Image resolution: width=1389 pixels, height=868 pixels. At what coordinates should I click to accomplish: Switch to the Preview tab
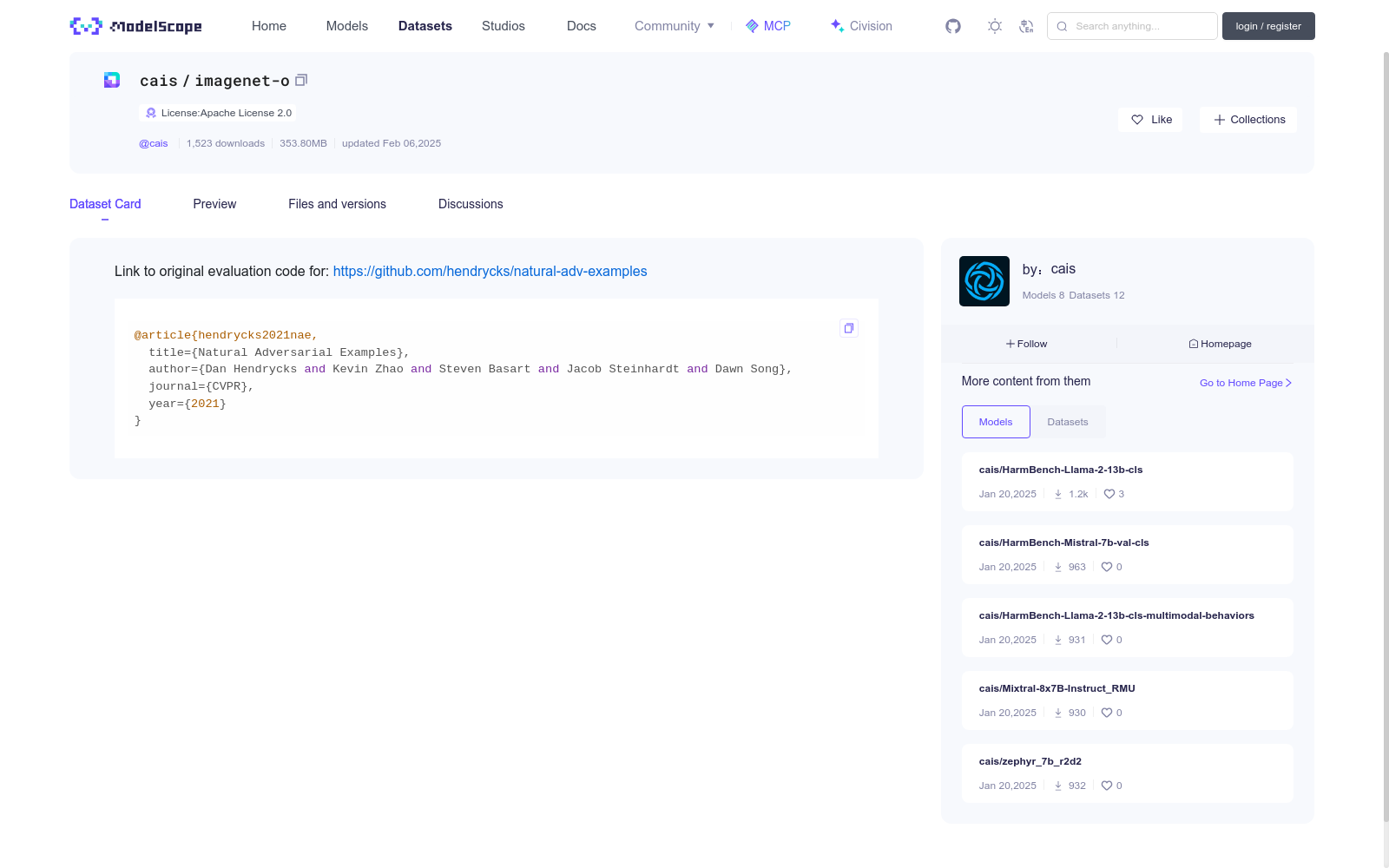pyautogui.click(x=214, y=204)
